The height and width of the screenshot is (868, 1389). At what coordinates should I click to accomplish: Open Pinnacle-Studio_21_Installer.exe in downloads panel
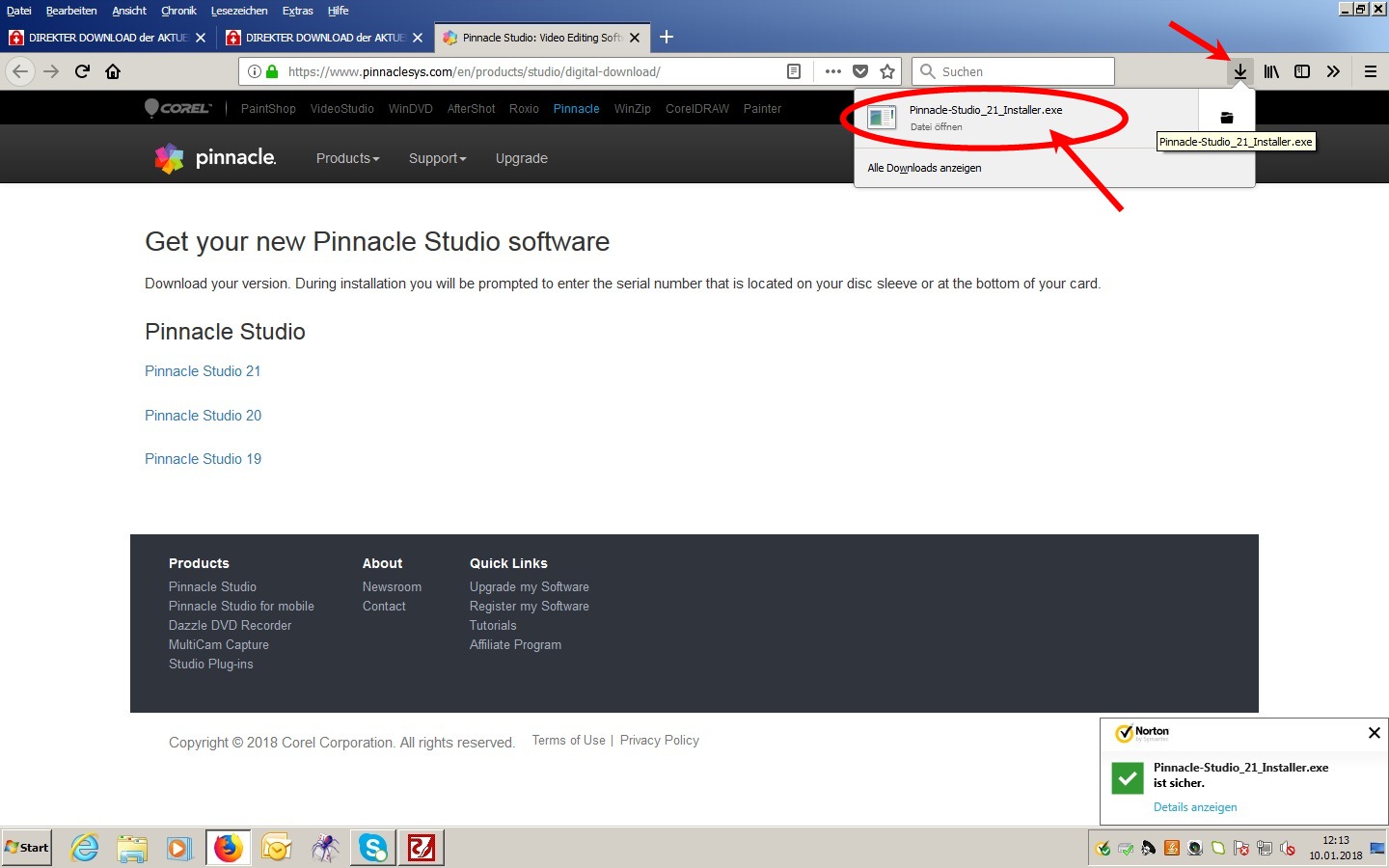[x=1026, y=118]
